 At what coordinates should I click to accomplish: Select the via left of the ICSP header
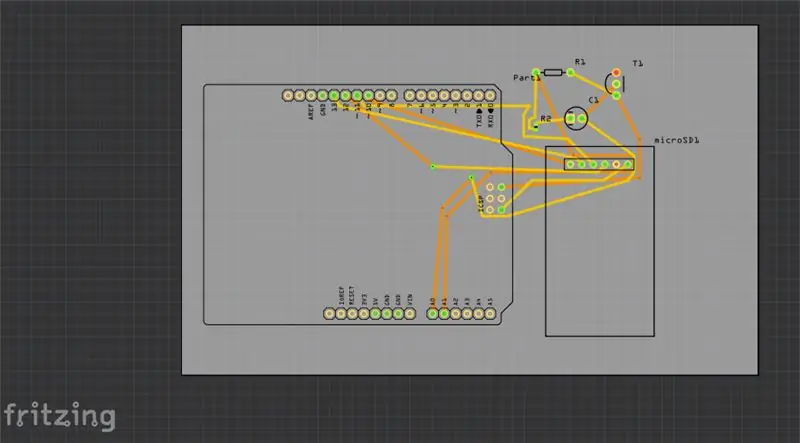(x=471, y=178)
